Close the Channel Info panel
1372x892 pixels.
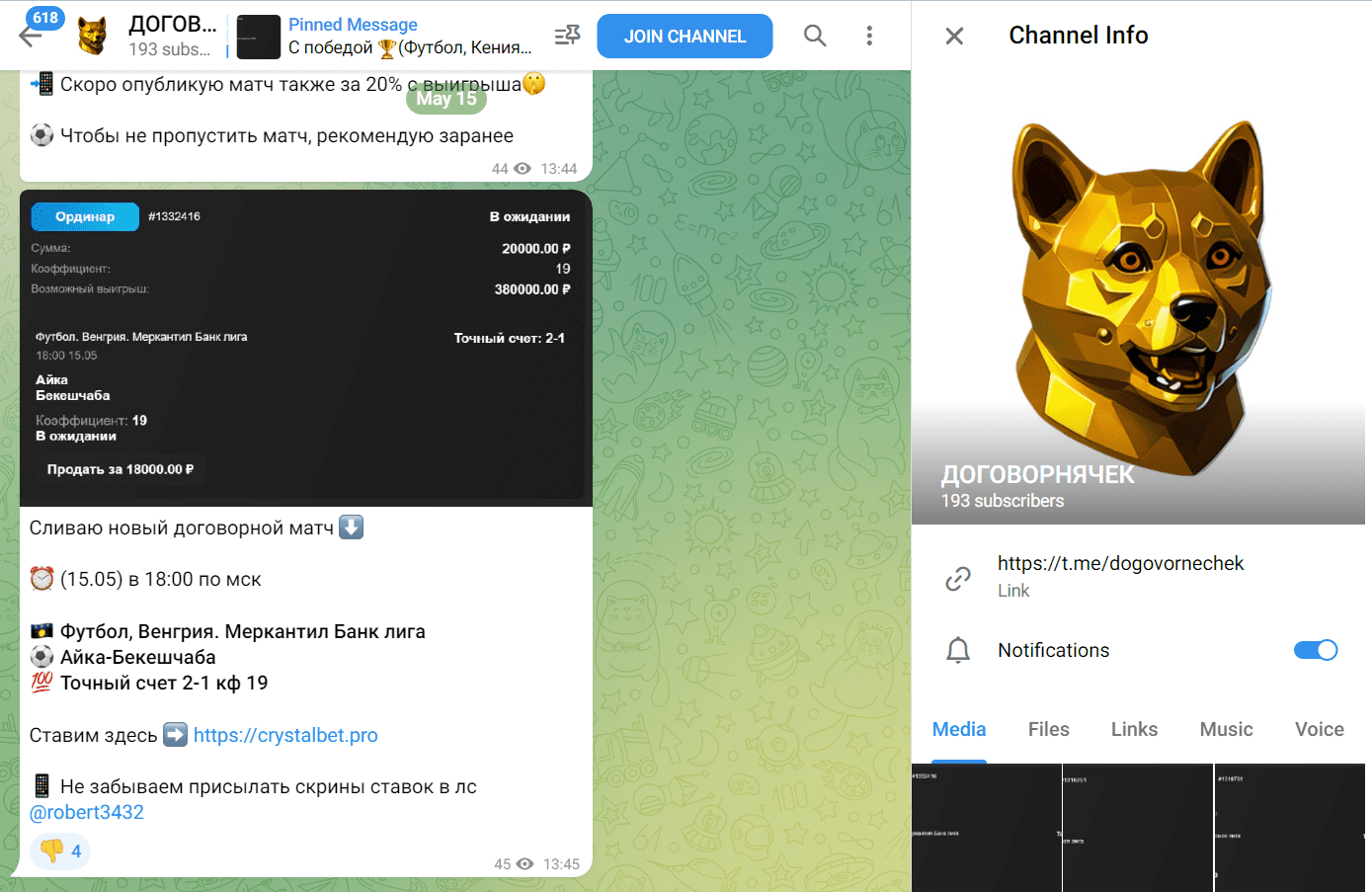pos(954,37)
